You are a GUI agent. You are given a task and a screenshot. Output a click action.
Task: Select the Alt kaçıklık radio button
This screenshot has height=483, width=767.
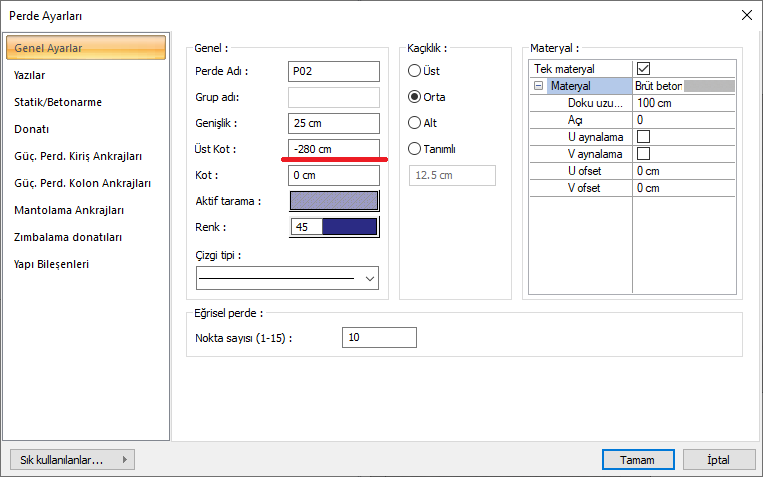414,122
